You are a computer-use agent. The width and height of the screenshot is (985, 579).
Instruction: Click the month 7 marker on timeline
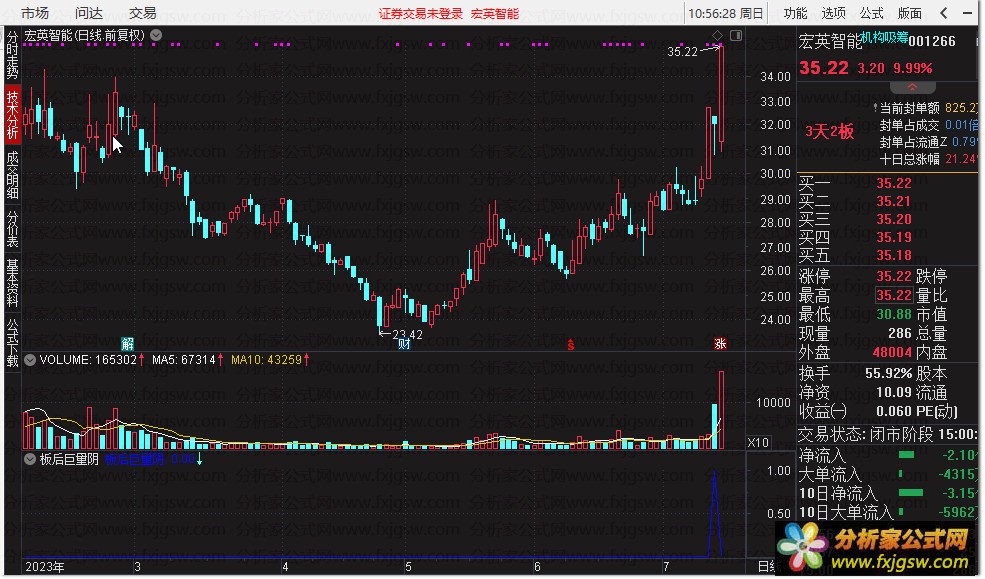coord(666,567)
